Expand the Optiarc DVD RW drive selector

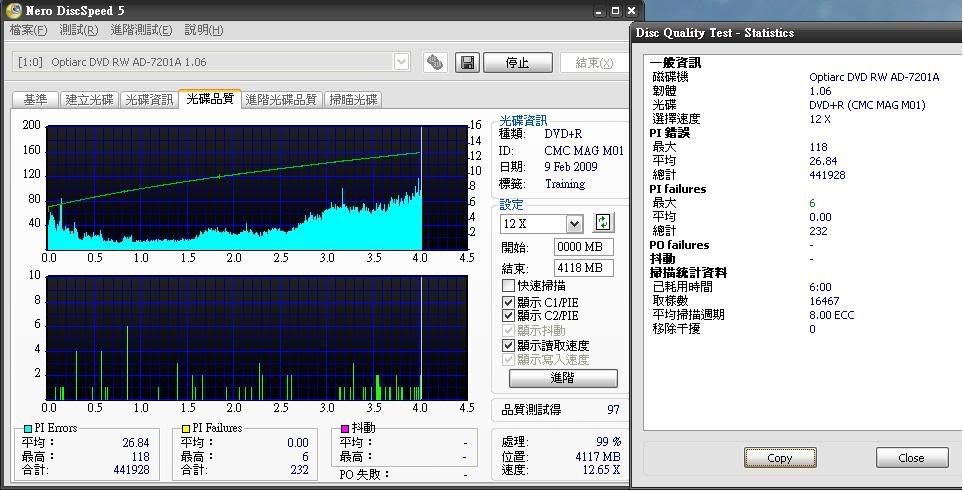[x=401, y=62]
